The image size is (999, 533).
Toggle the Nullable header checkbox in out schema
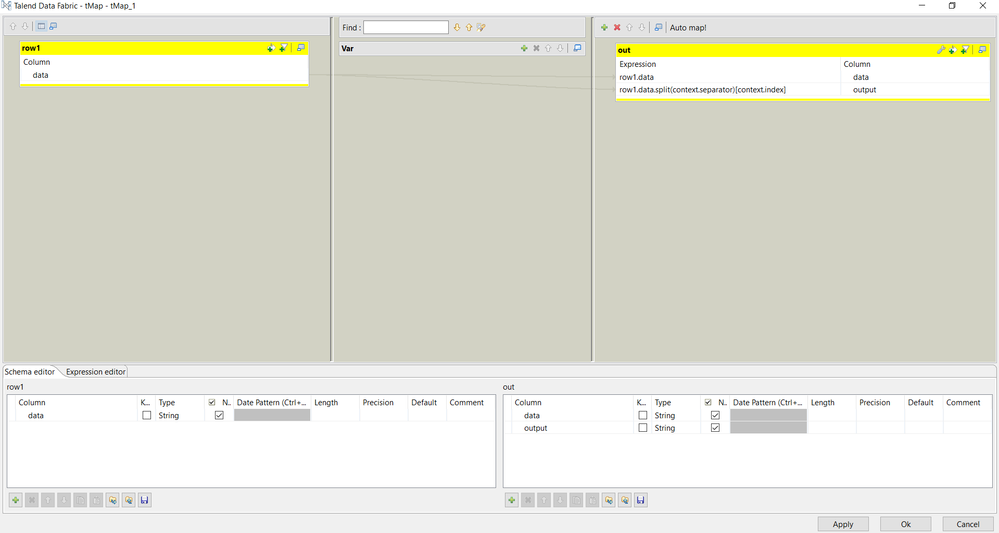[x=708, y=402]
